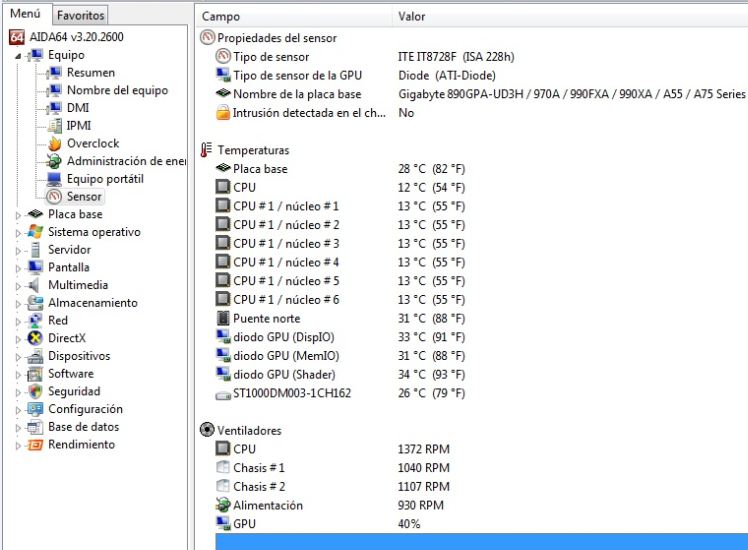The height and width of the screenshot is (550, 748).
Task: Switch to the Menú tab
Action: pos(25,14)
